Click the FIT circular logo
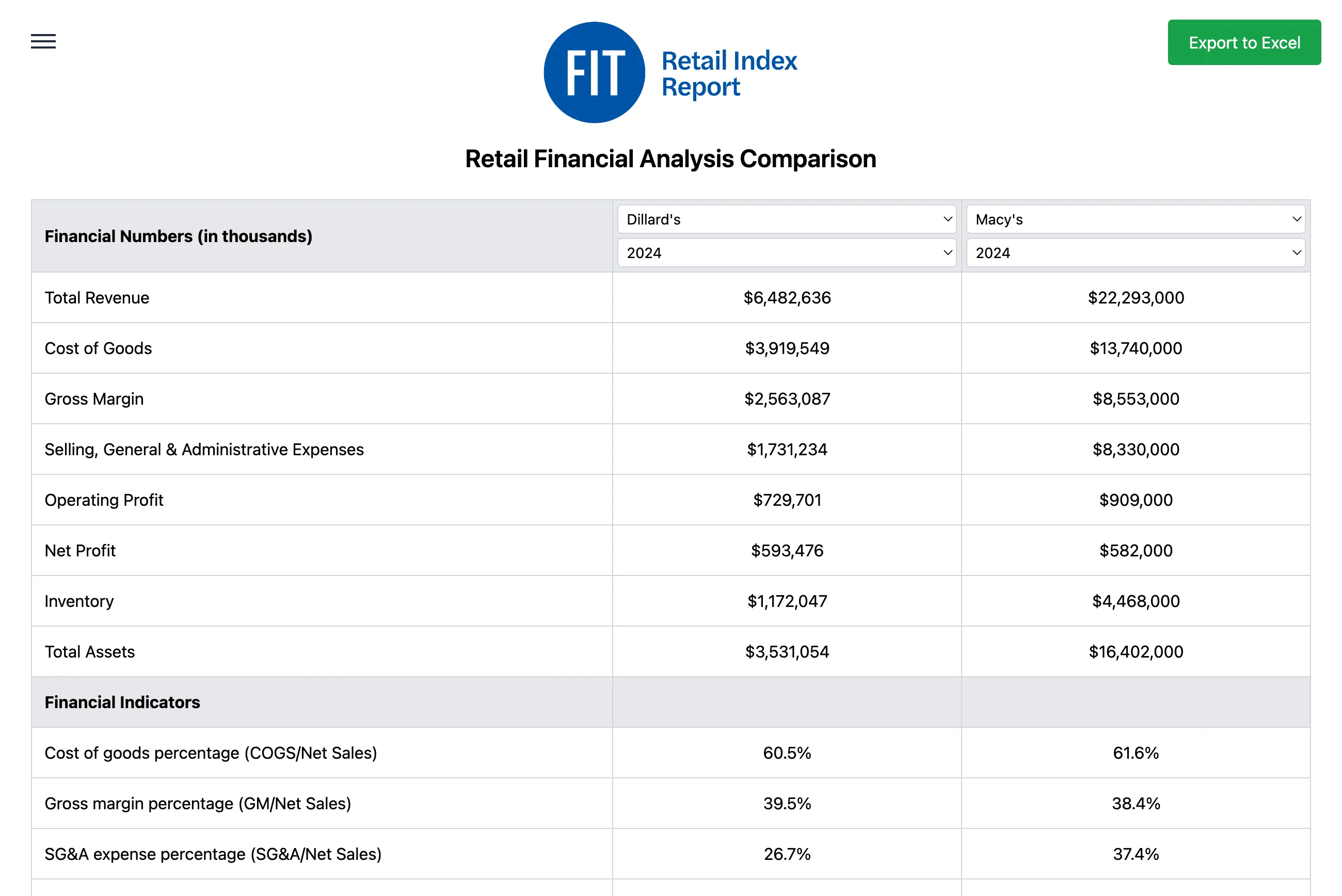Screen dimensions: 1342x896 click(x=594, y=73)
